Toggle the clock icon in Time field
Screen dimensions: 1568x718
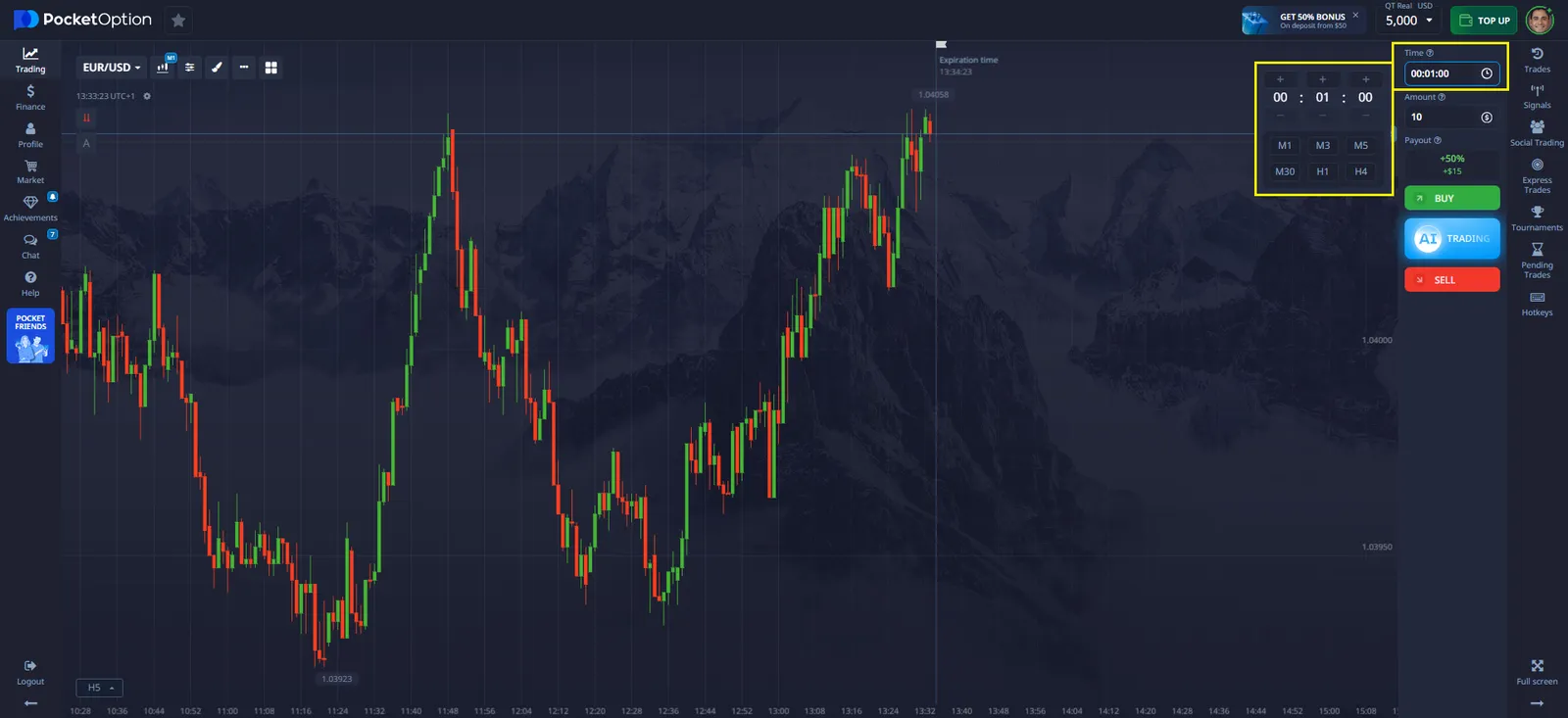coord(1487,73)
